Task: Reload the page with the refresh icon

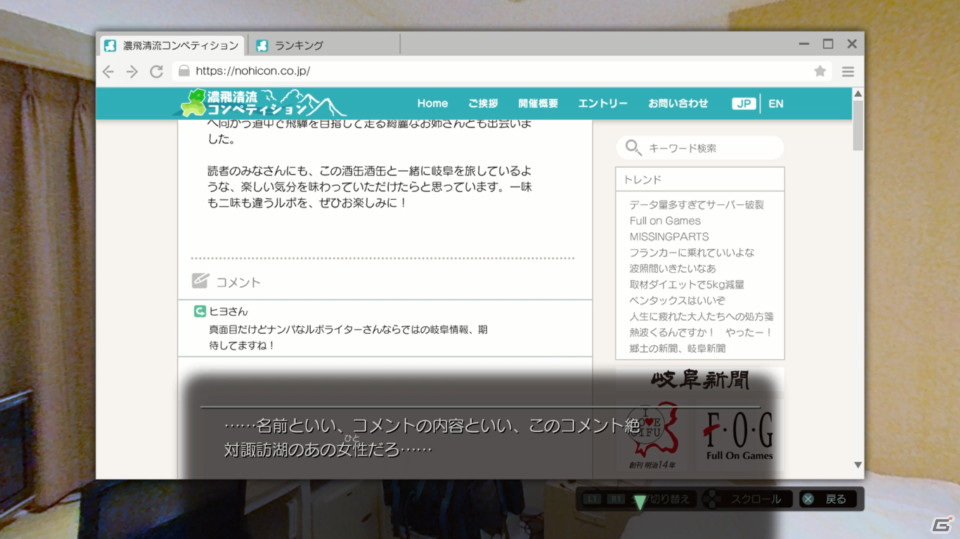Action: click(x=157, y=72)
